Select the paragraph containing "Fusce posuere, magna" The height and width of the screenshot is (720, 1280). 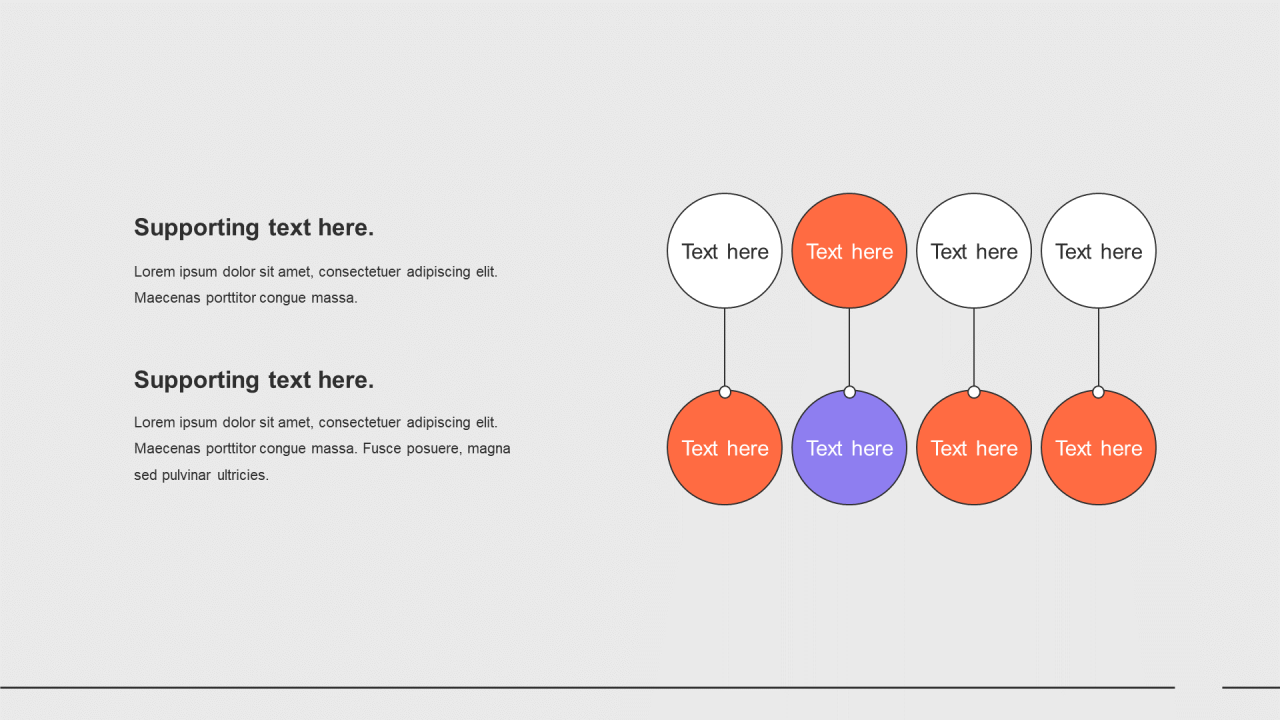coord(322,449)
